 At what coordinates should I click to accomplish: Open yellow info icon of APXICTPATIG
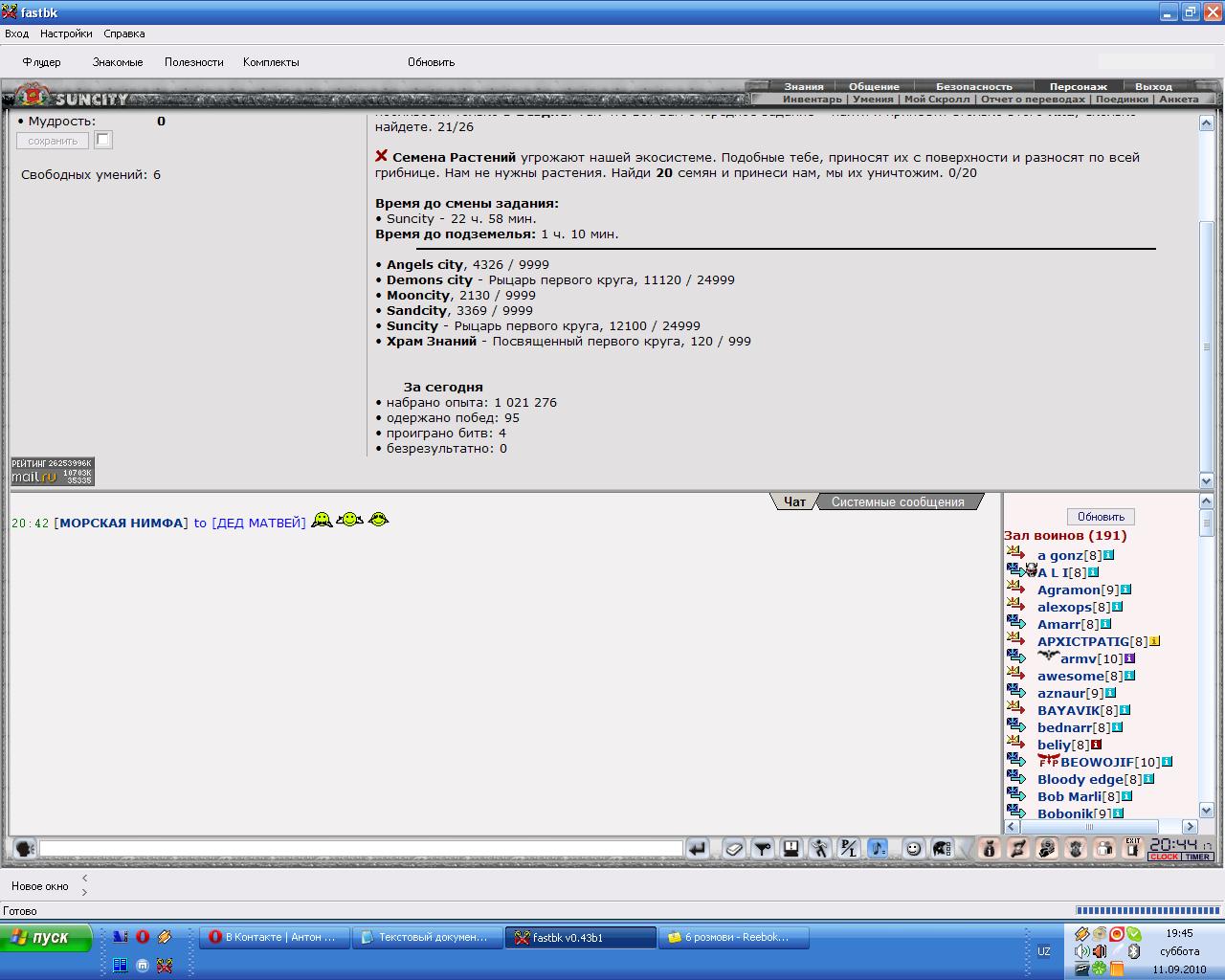click(x=1155, y=641)
